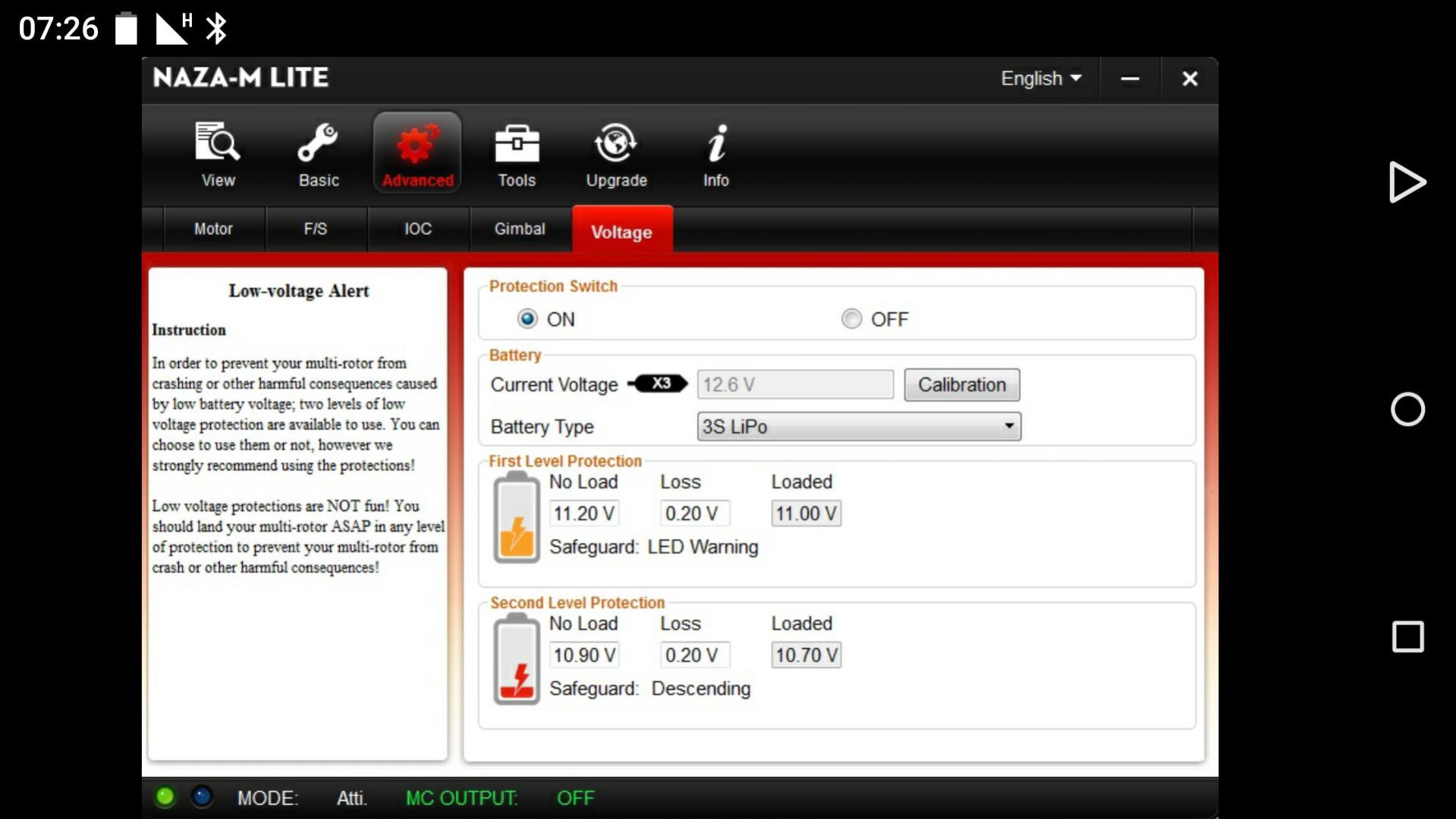The width and height of the screenshot is (1456, 819).
Task: Open the Tools toolbox icon
Action: point(517,154)
